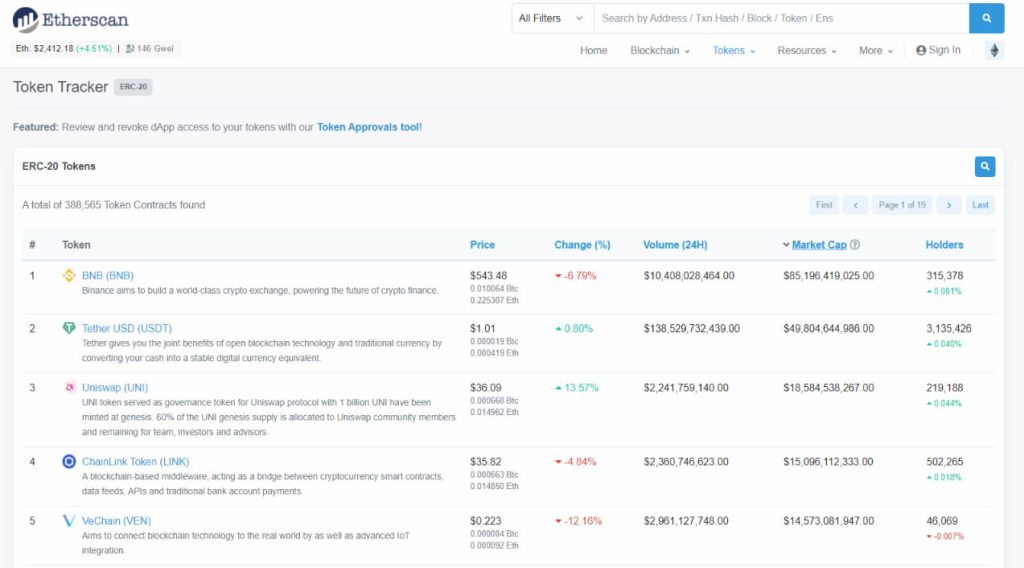Screen dimensions: 1024x568
Task: Click the ERC-20 badge beside Token Tracker
Action: (x=133, y=87)
